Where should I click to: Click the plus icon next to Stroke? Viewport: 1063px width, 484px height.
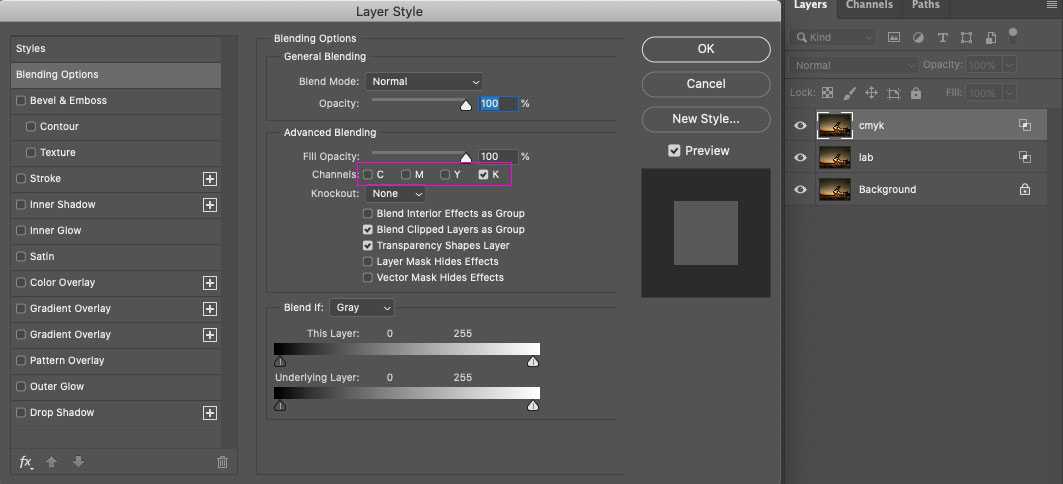coord(210,179)
